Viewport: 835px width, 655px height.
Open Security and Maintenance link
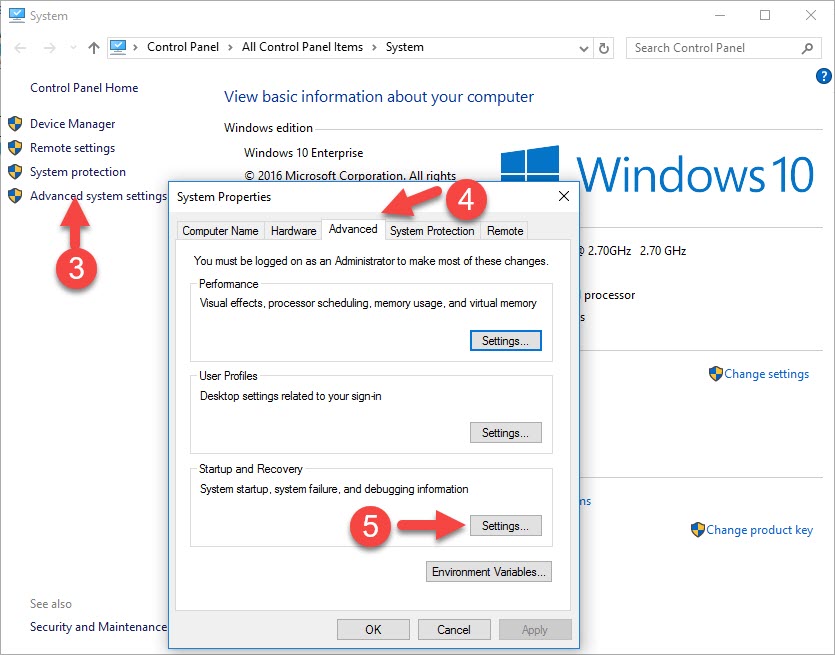coord(99,627)
